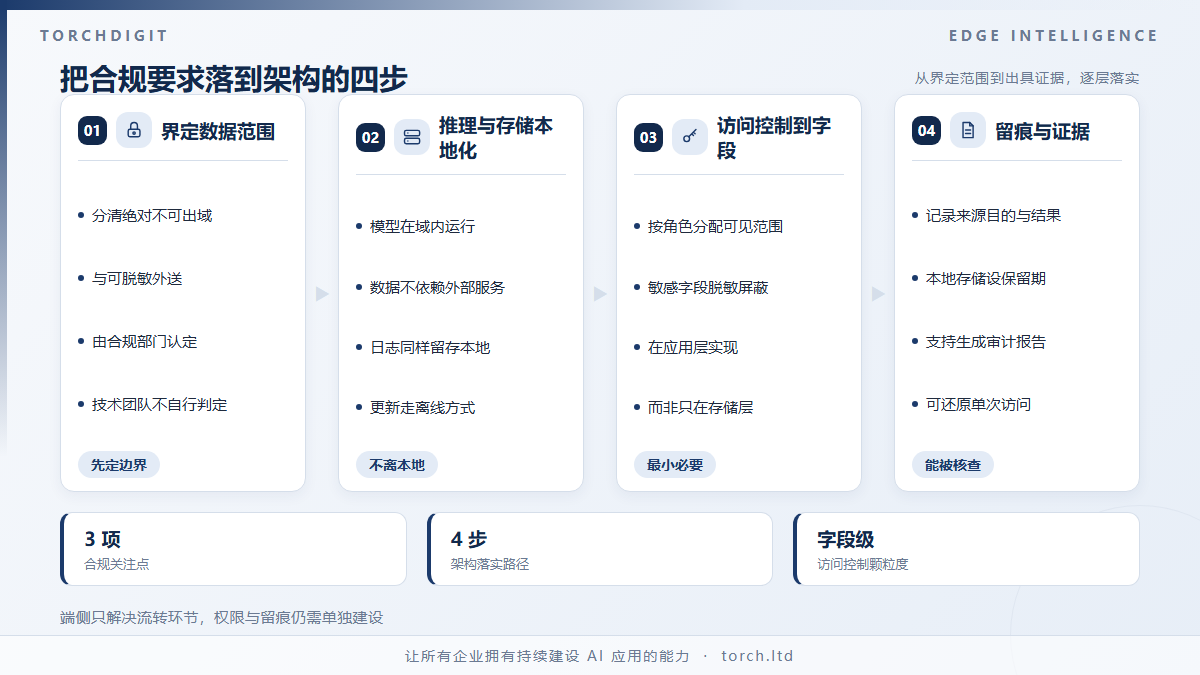
Task: Click bullet 由合规部门认定
Action: tap(145, 342)
